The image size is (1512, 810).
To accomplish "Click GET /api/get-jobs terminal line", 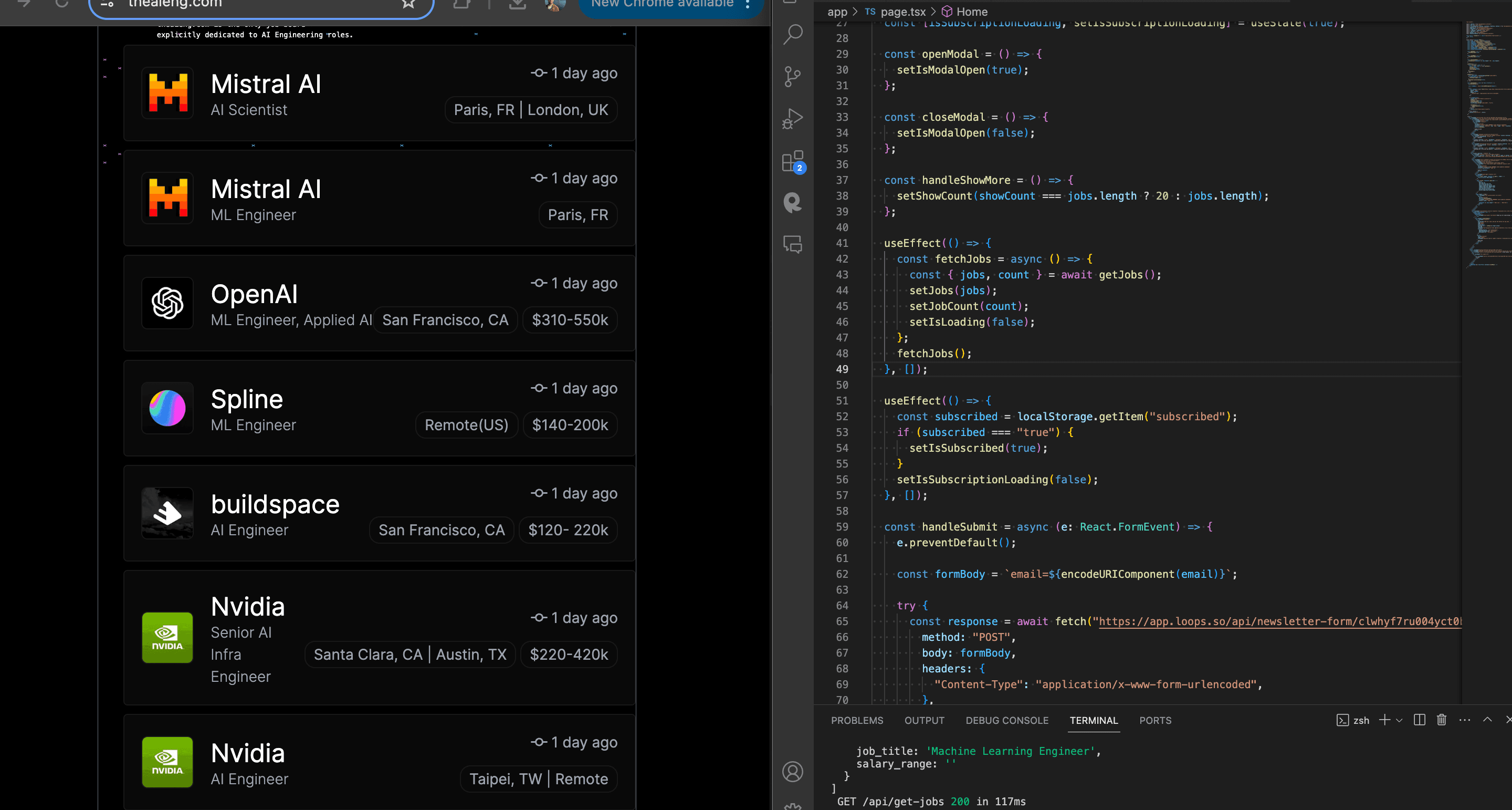I will pos(931,802).
